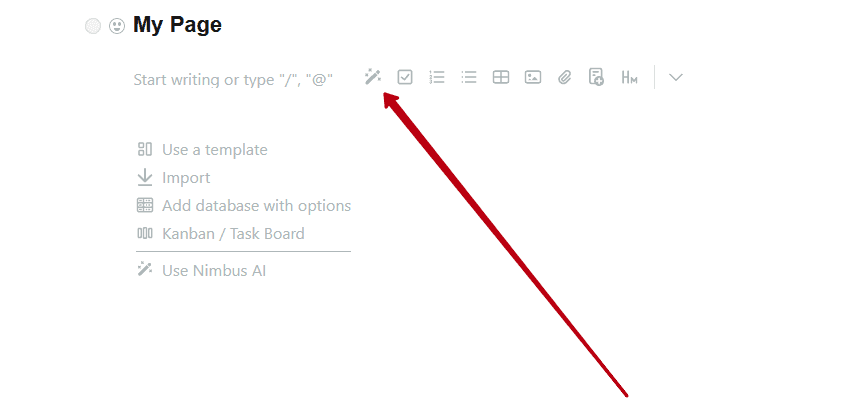Attach a file with the paperclip icon
Viewport: 843px width, 418px height.
click(x=564, y=77)
